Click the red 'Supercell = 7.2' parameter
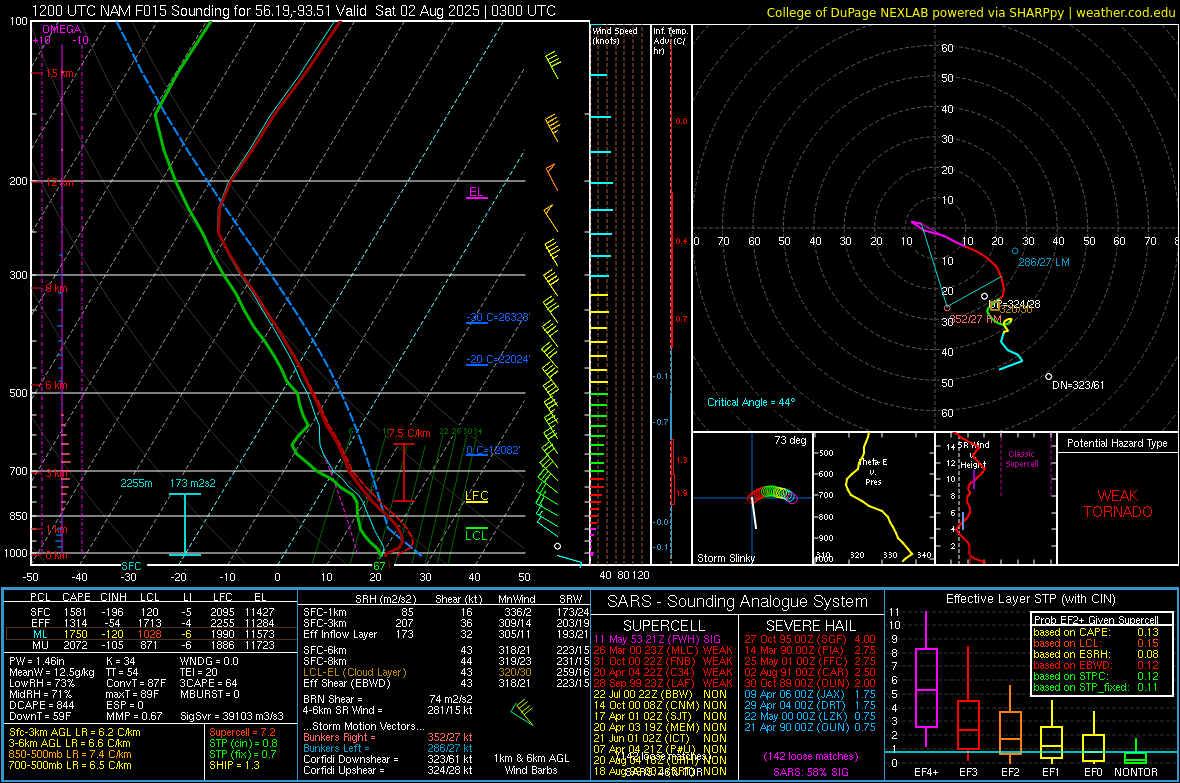 click(x=242, y=732)
